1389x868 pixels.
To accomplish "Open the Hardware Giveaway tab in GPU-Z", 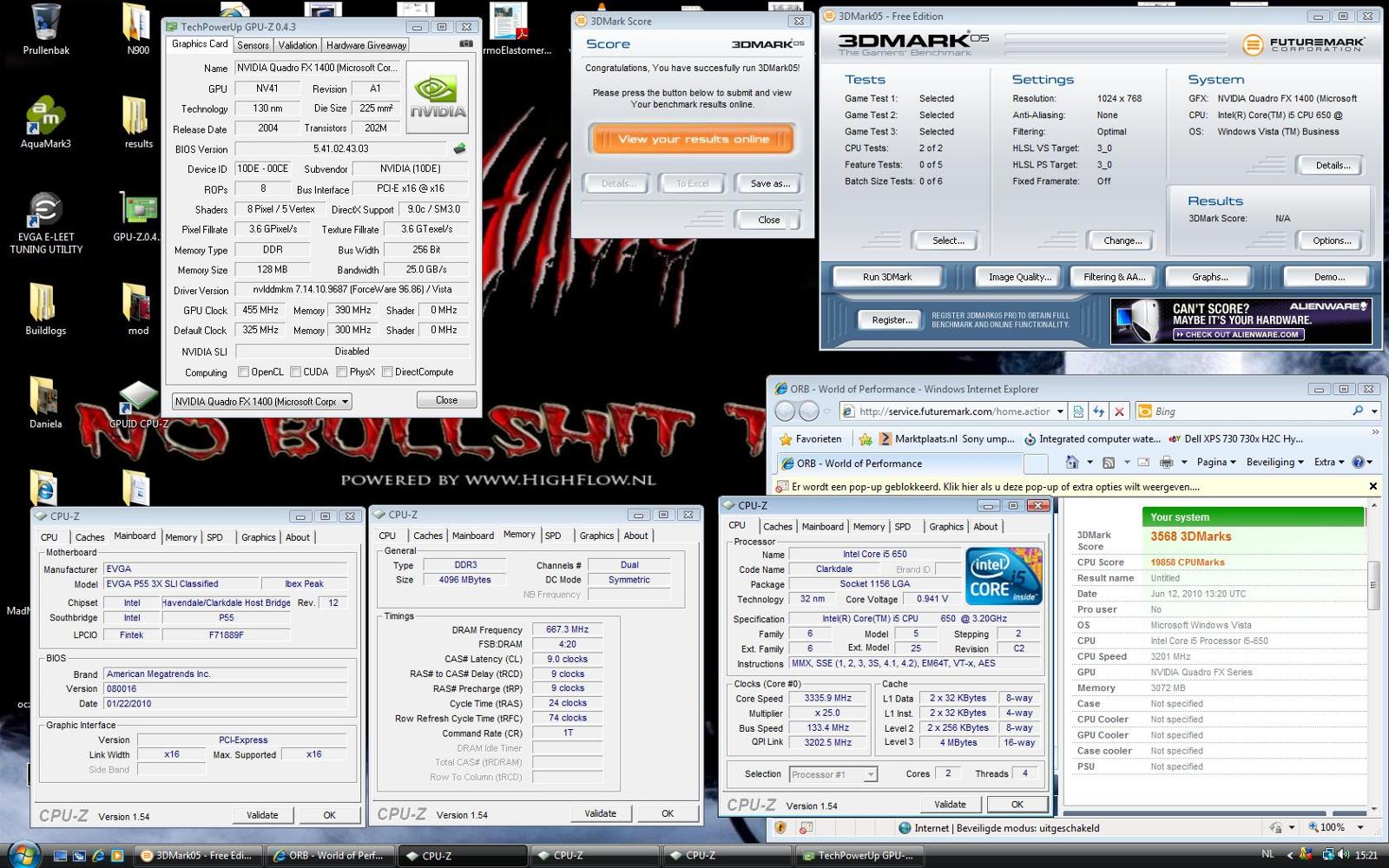I will coord(366,45).
